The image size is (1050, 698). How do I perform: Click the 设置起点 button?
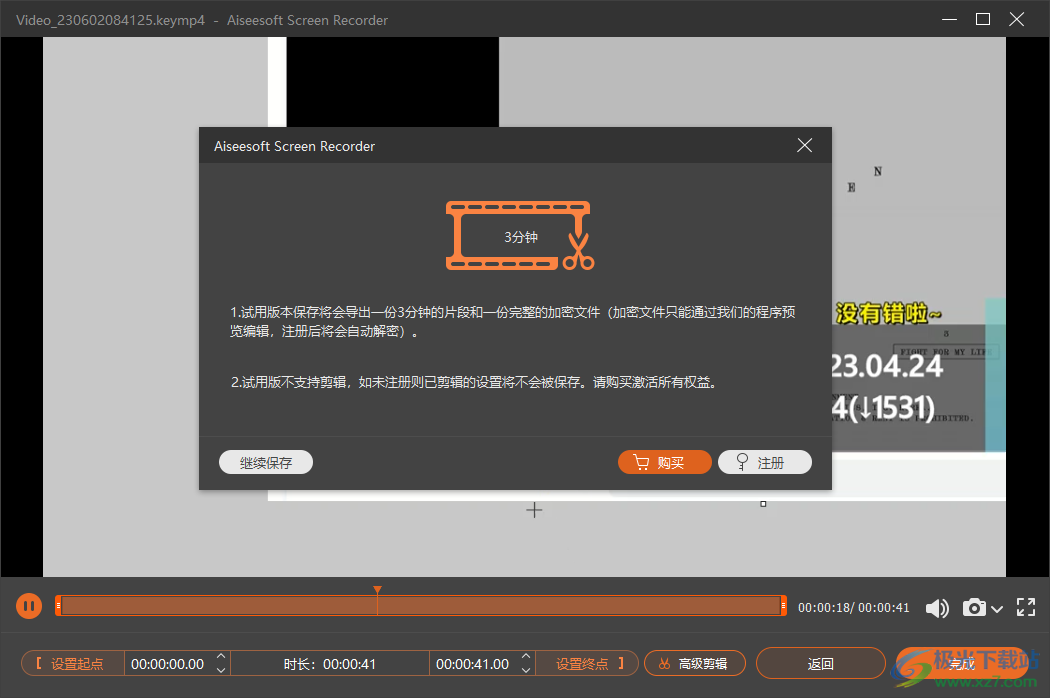coord(72,664)
